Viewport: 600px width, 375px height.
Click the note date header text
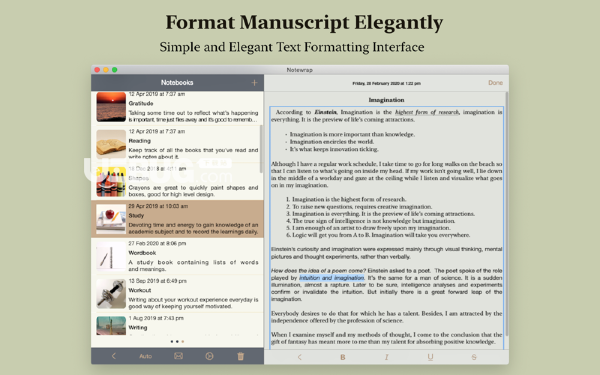point(386,83)
